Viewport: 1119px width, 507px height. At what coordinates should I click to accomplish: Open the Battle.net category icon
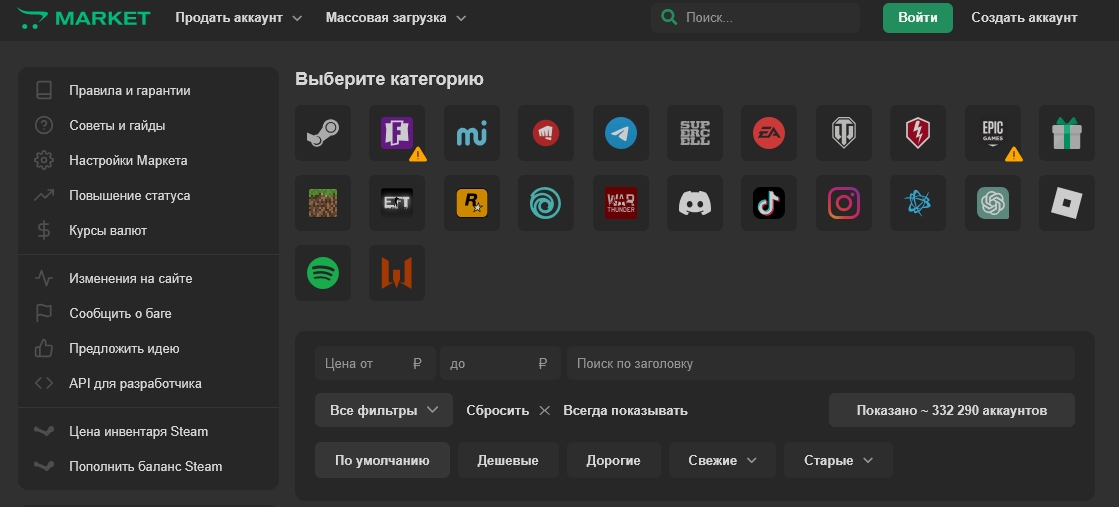point(918,203)
